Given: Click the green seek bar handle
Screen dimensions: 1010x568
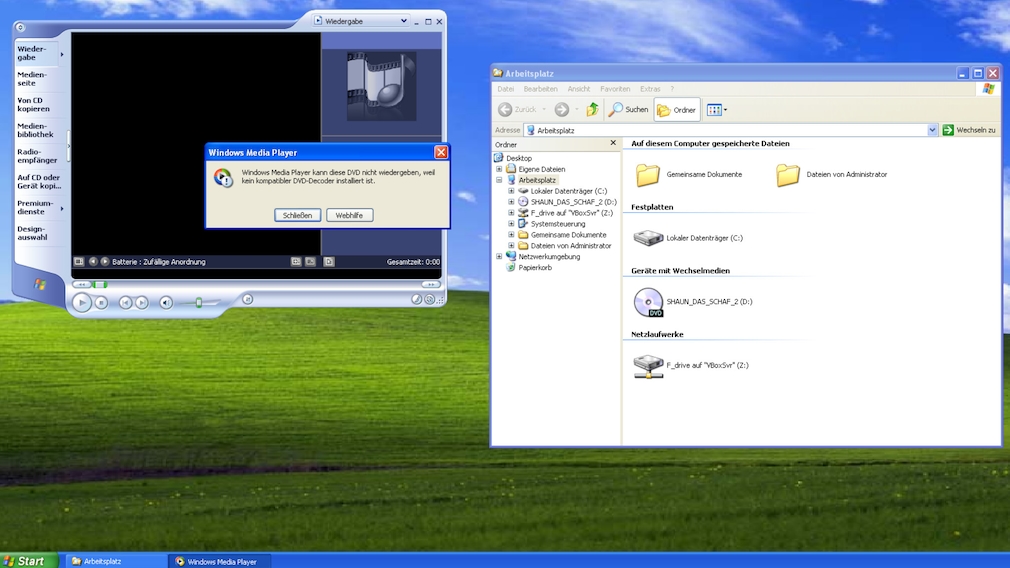Looking at the screenshot, I should (x=100, y=284).
